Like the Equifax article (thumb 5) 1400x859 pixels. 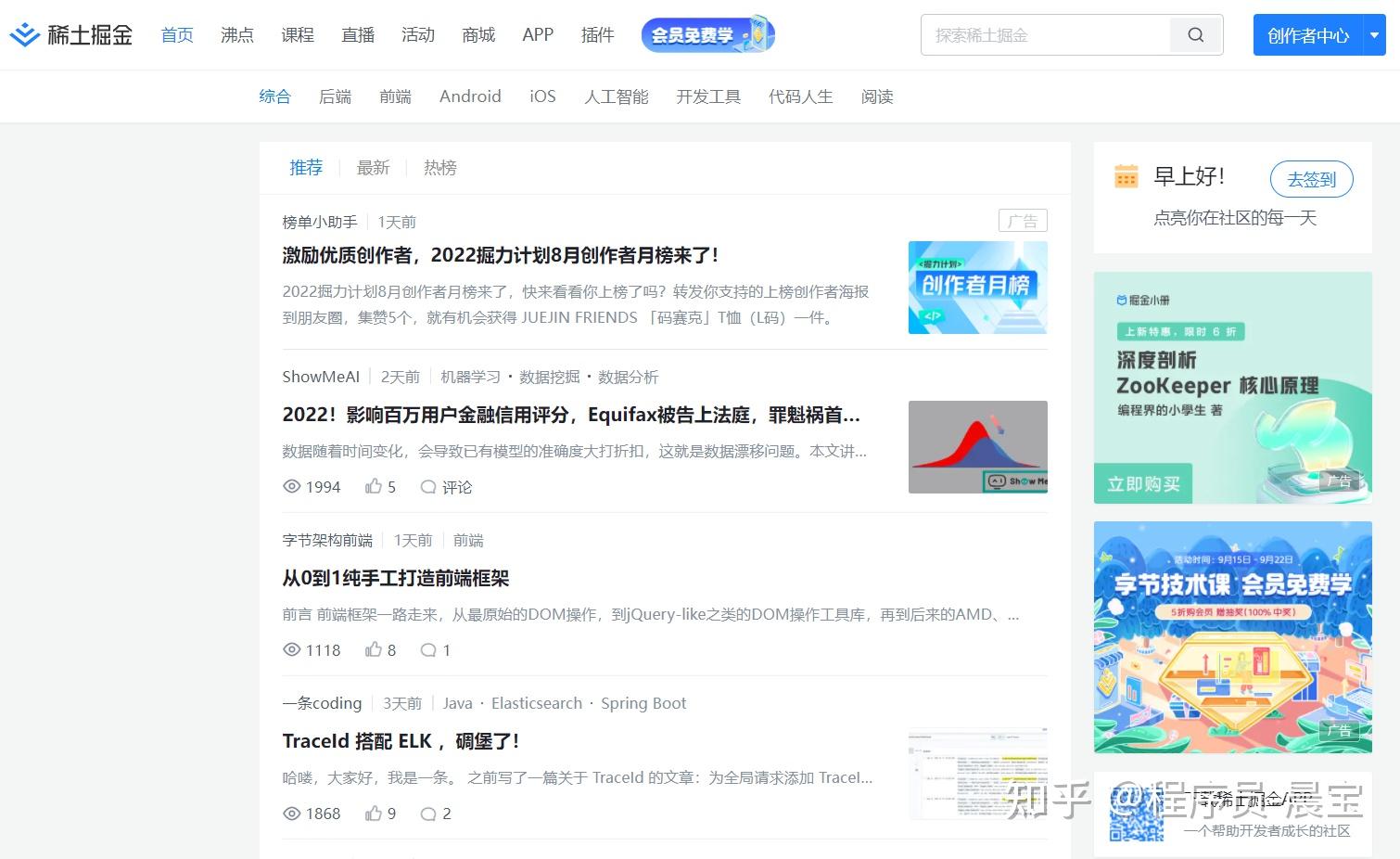[x=374, y=486]
